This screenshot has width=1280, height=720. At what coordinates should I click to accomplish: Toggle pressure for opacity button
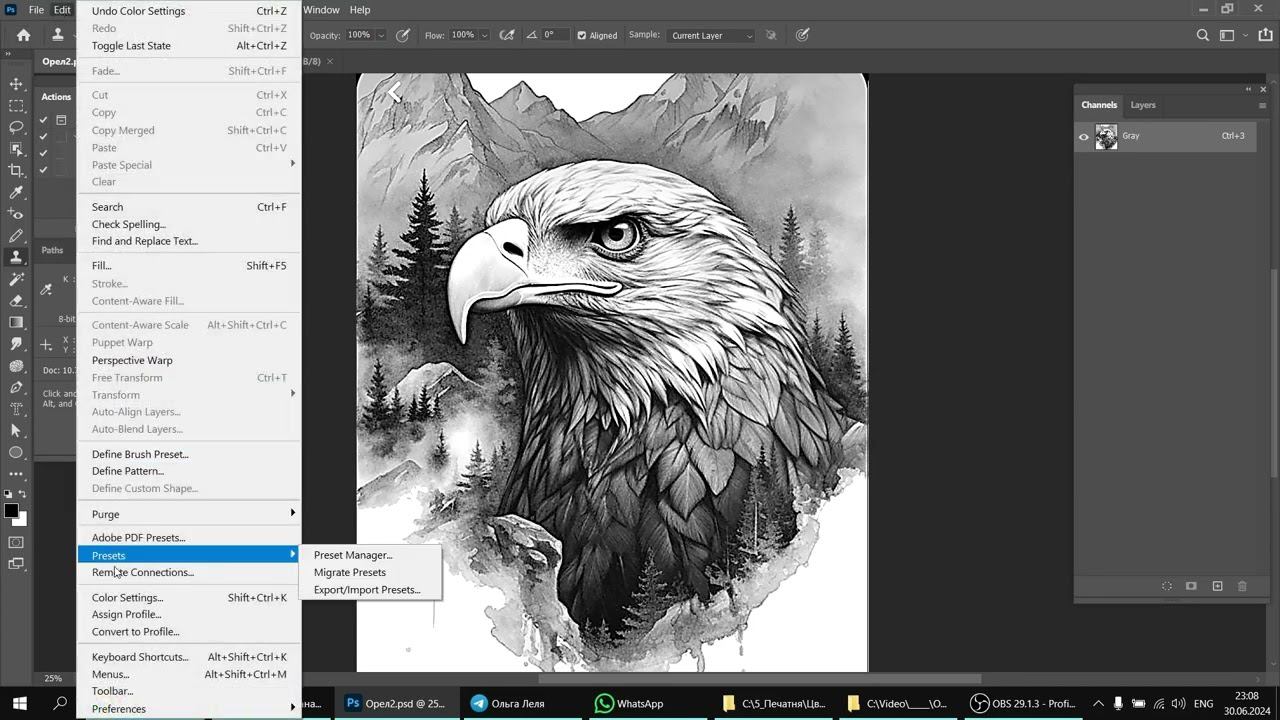tap(403, 35)
